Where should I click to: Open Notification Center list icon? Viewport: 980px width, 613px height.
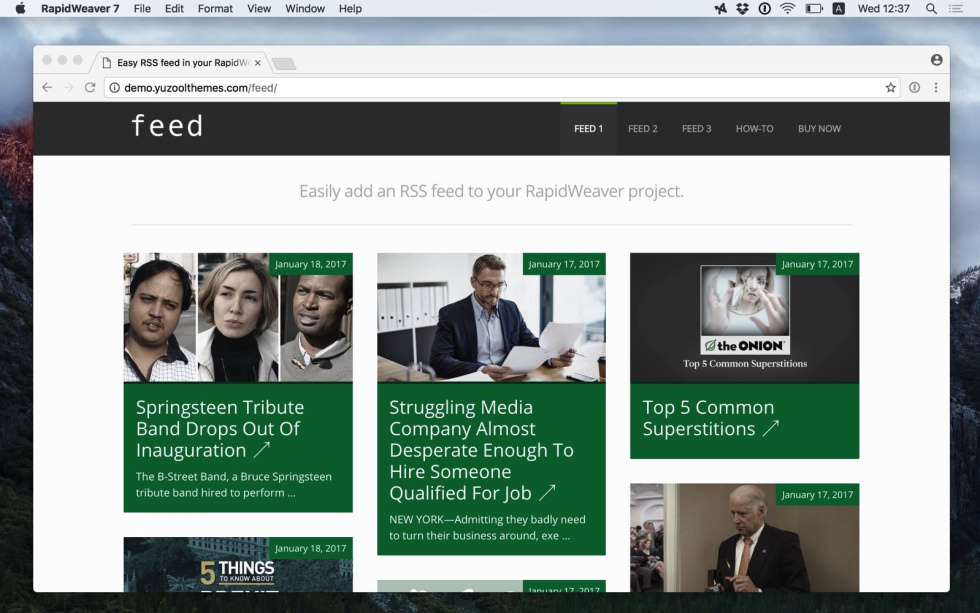click(956, 8)
